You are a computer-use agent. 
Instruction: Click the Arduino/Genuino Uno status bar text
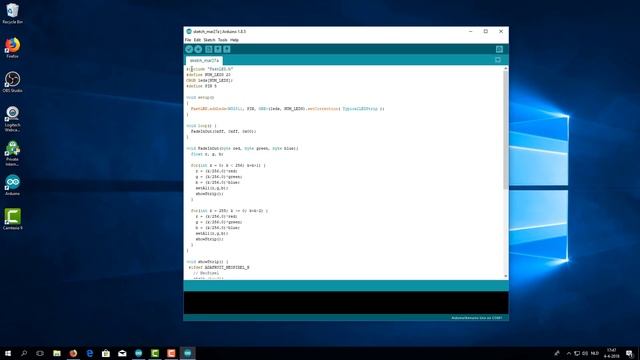click(x=477, y=318)
